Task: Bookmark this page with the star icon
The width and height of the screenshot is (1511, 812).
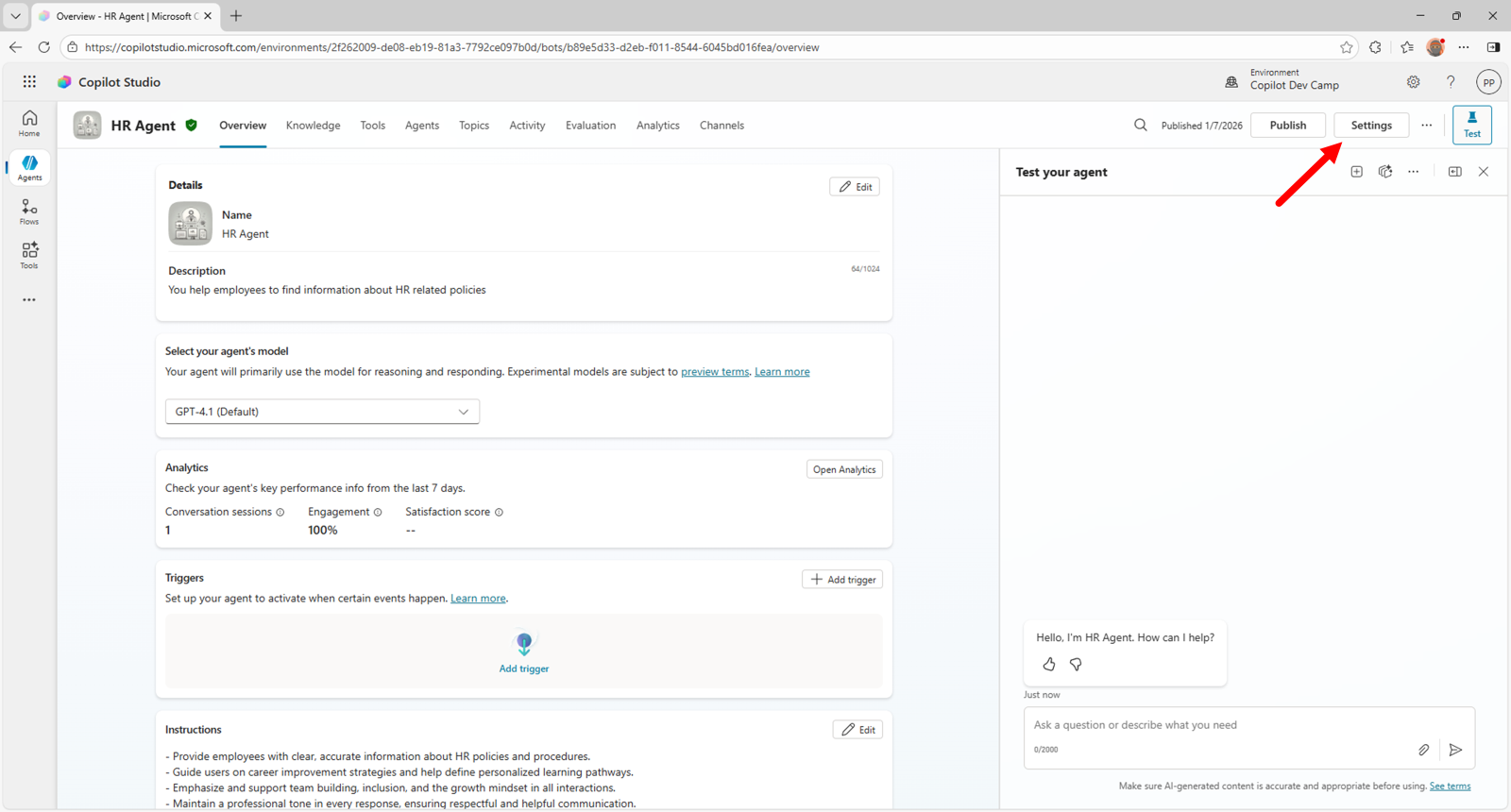Action: coord(1347,47)
